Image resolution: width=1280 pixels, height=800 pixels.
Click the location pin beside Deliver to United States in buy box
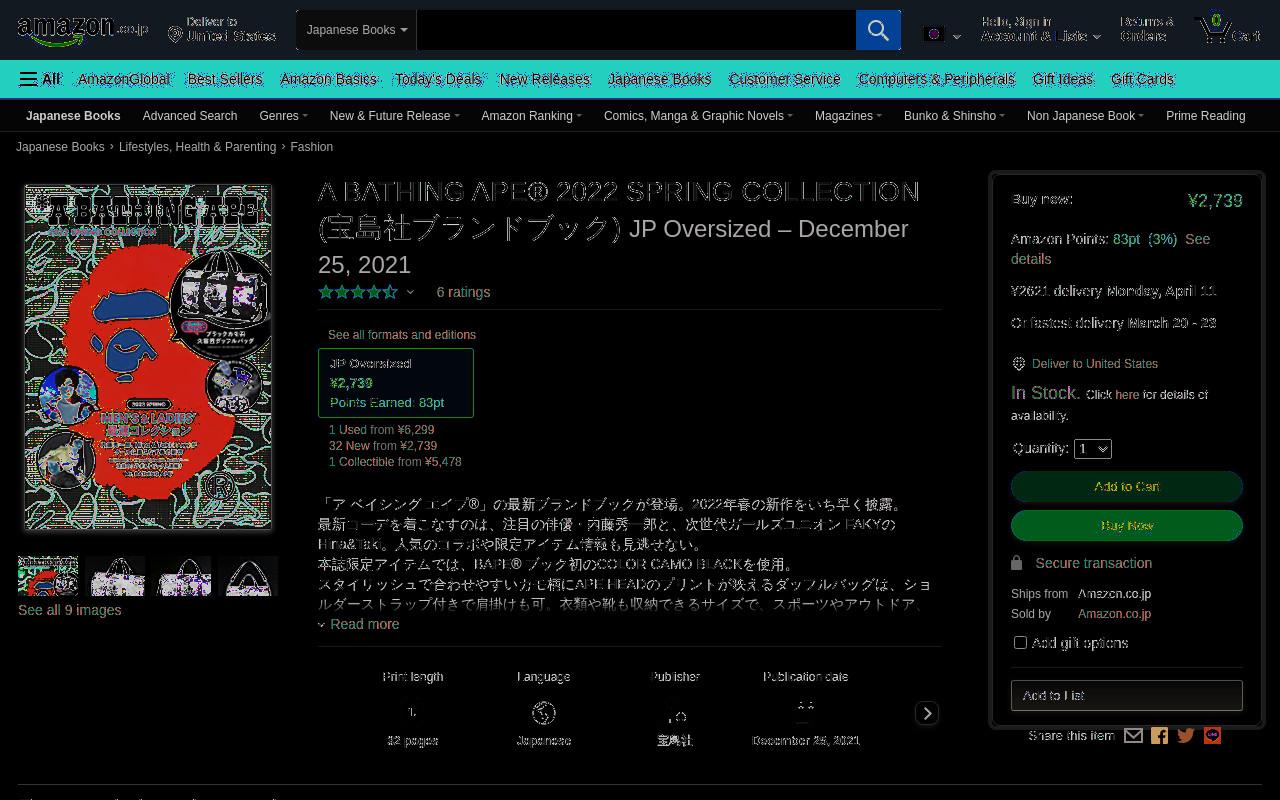[1019, 364]
